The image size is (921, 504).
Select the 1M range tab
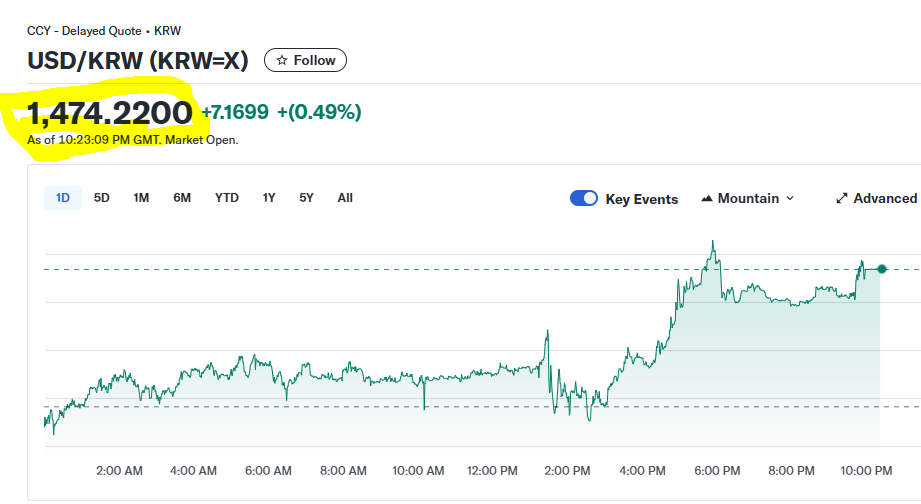click(141, 198)
